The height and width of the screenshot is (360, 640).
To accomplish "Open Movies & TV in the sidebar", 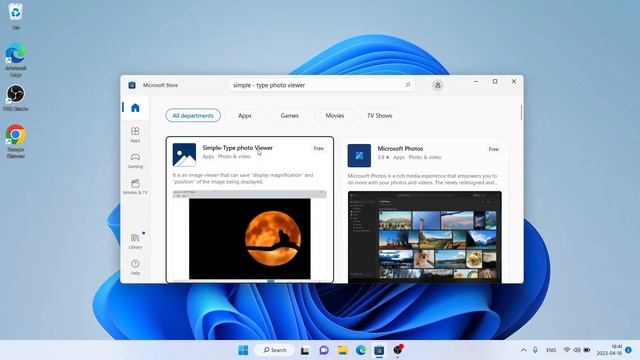I will point(135,187).
